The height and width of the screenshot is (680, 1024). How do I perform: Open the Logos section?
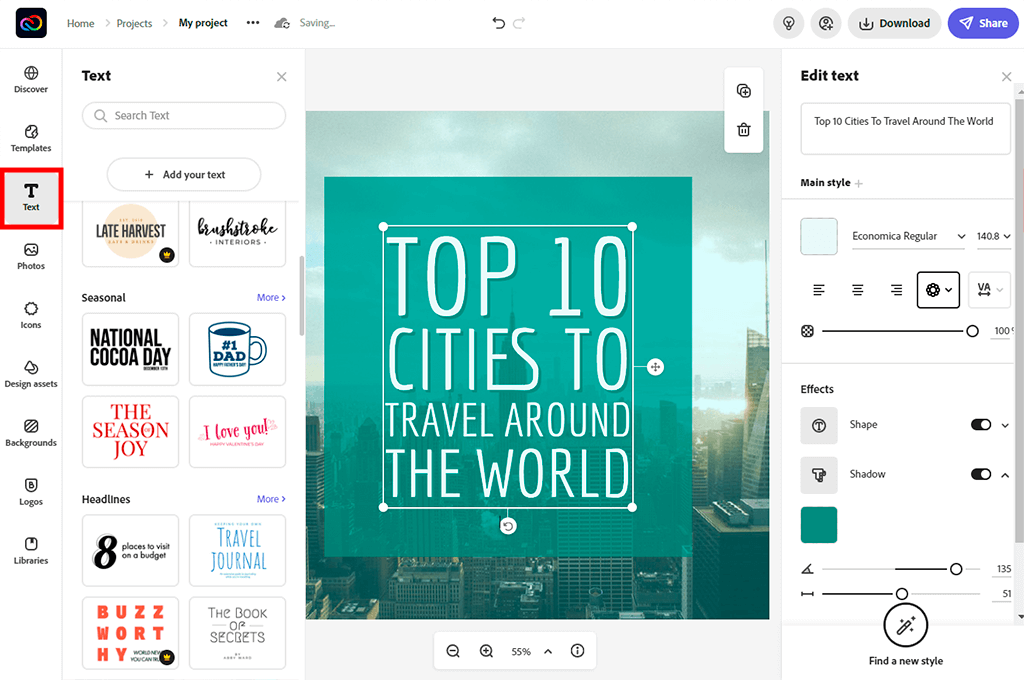click(31, 492)
